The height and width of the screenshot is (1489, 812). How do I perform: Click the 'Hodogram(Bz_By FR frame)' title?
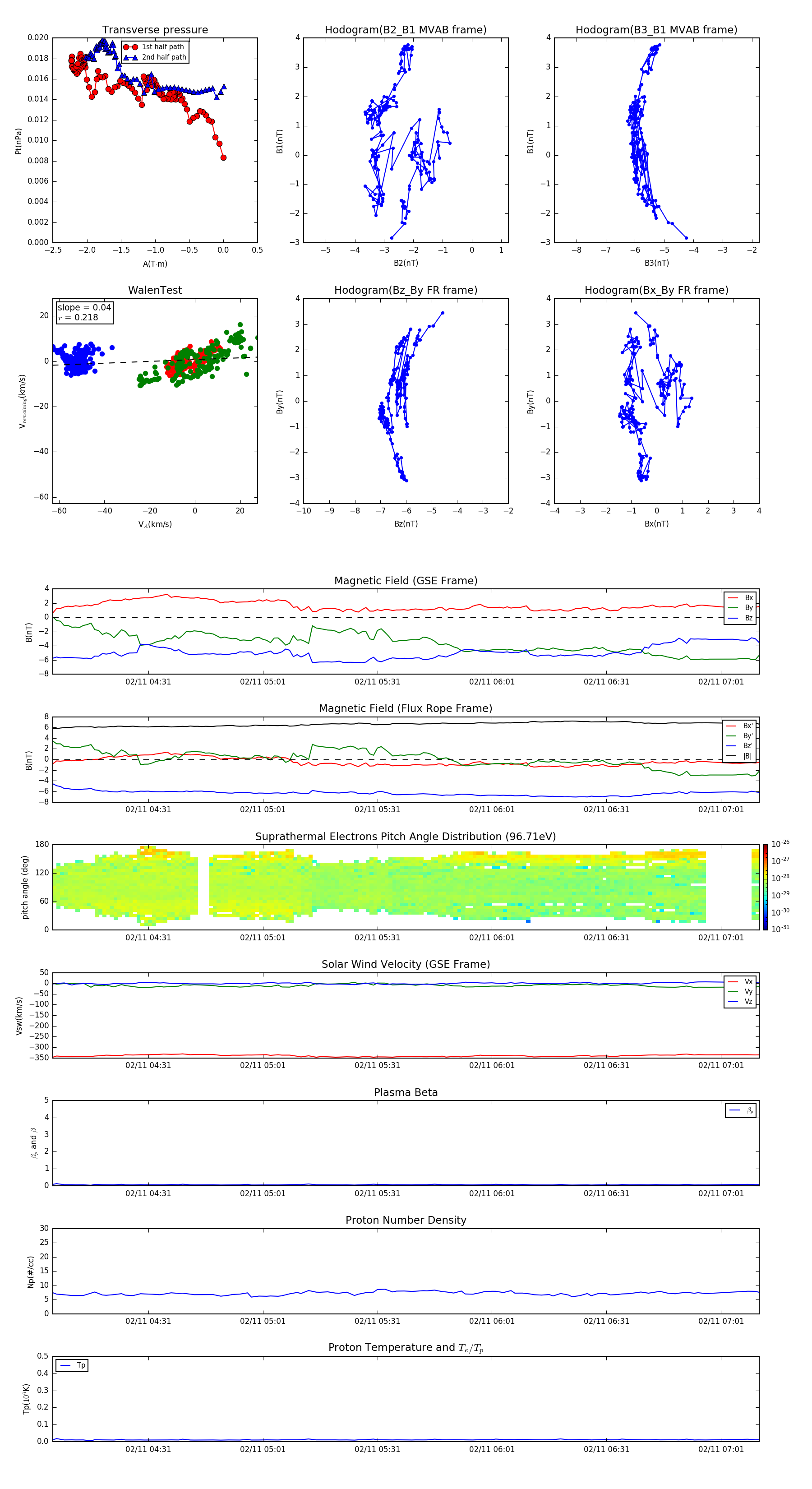click(406, 290)
